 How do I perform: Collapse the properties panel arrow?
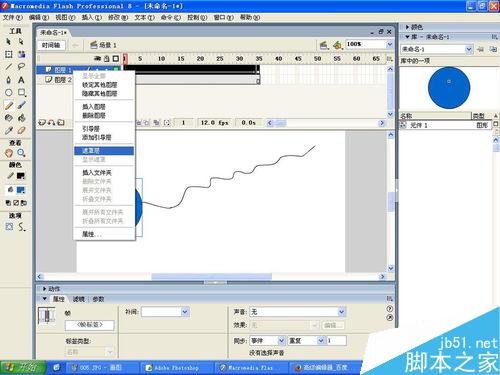point(44,299)
